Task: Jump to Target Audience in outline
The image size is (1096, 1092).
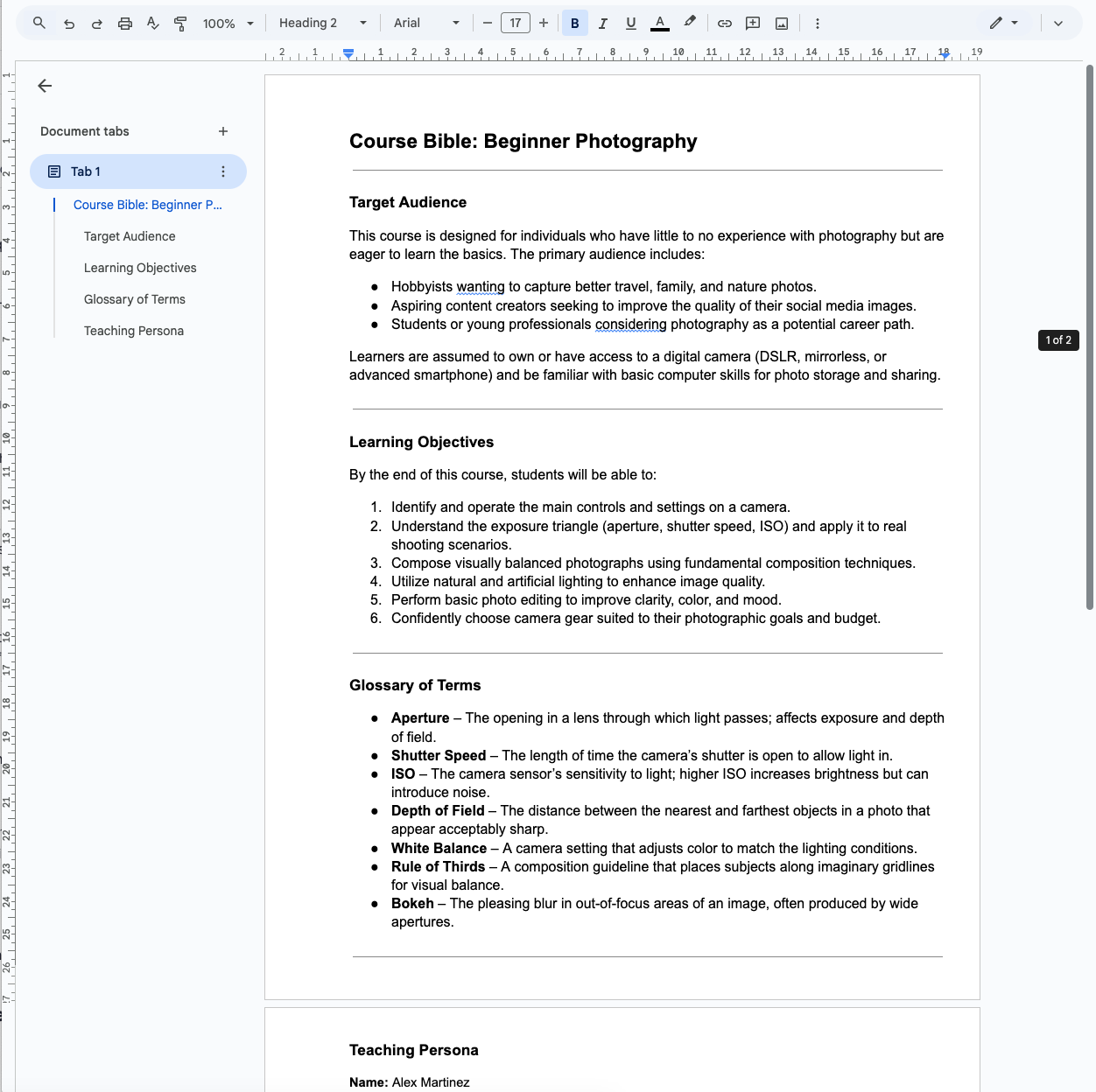Action: click(x=130, y=236)
